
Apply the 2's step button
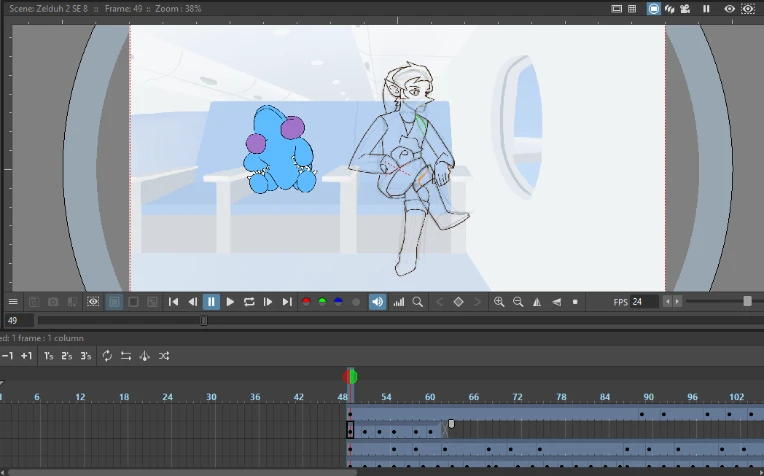(67, 356)
